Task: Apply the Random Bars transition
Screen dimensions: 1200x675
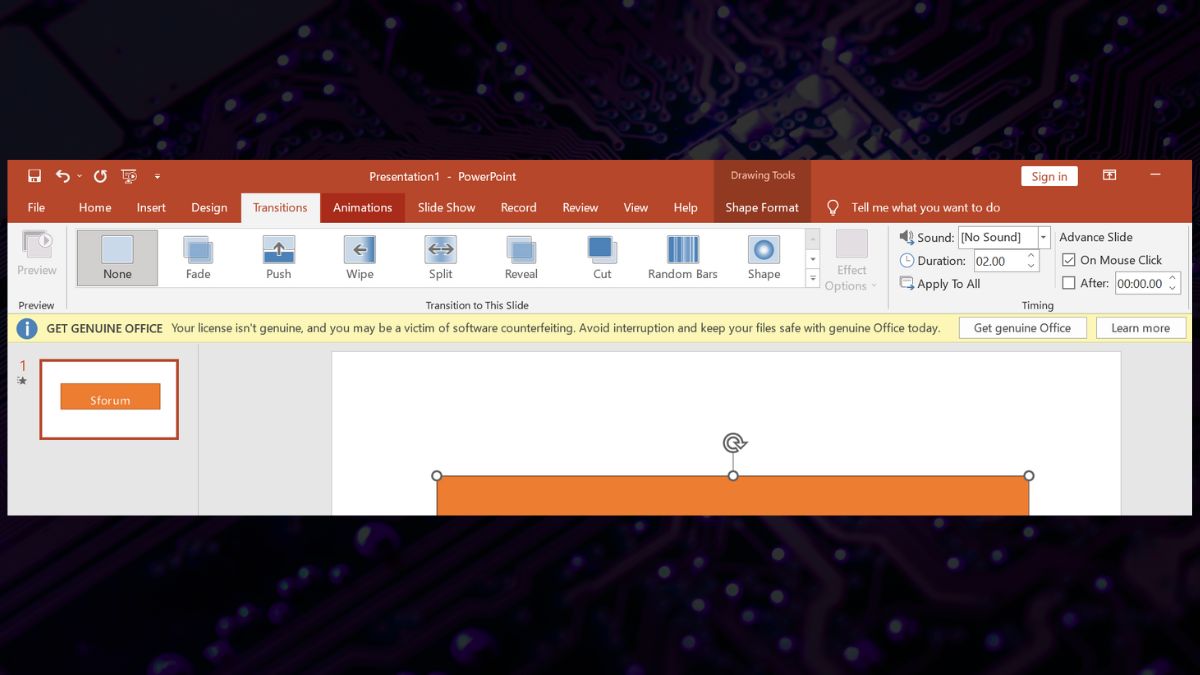Action: coord(683,258)
